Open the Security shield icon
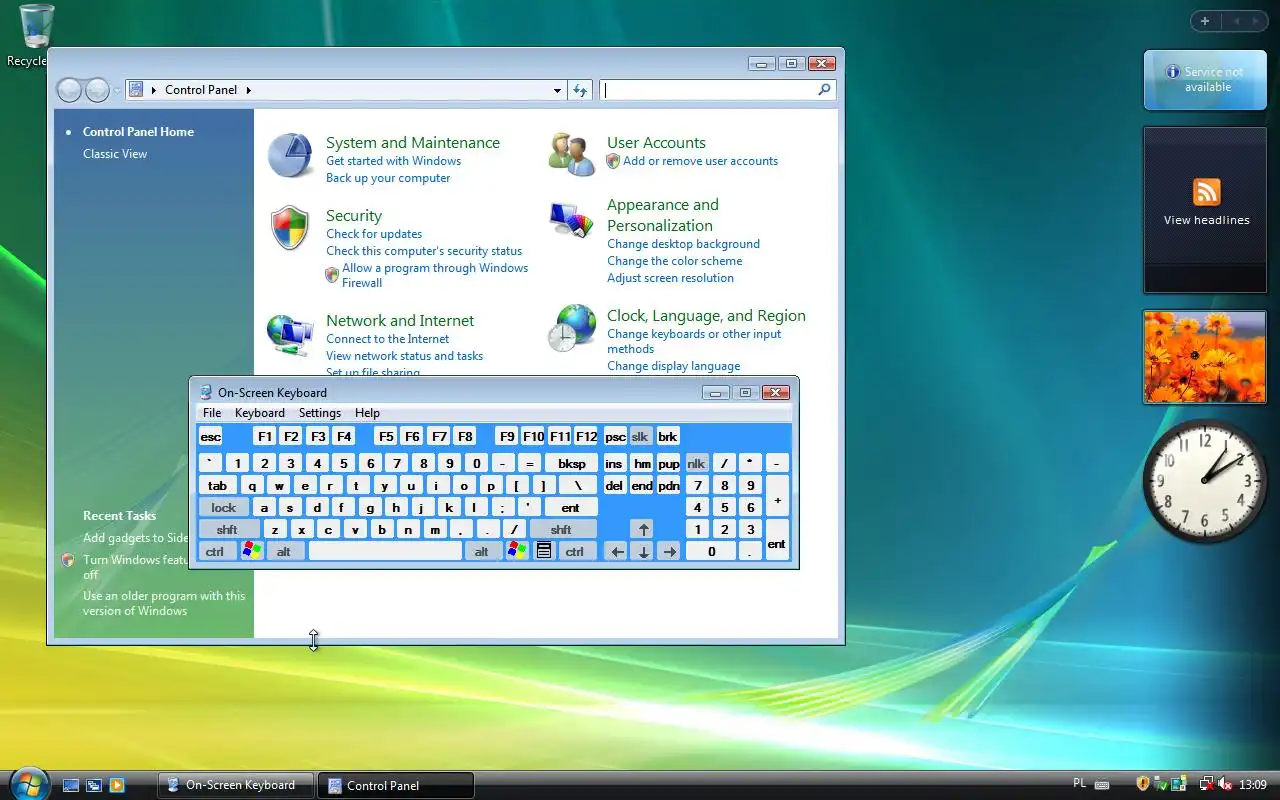Screen dimensions: 1280x800 tap(290, 228)
